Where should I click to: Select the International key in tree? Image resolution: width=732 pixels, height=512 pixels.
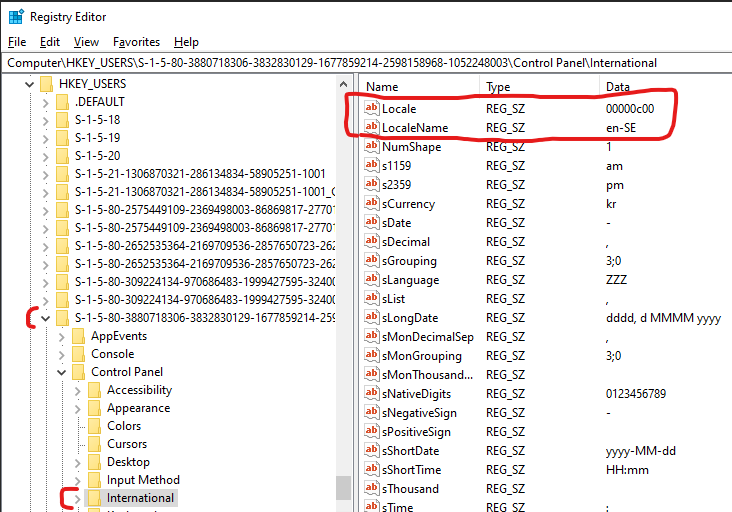(x=140, y=498)
